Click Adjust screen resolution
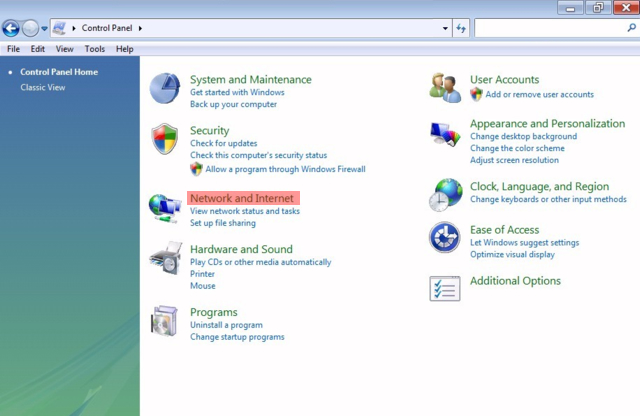The width and height of the screenshot is (640, 416). click(514, 160)
